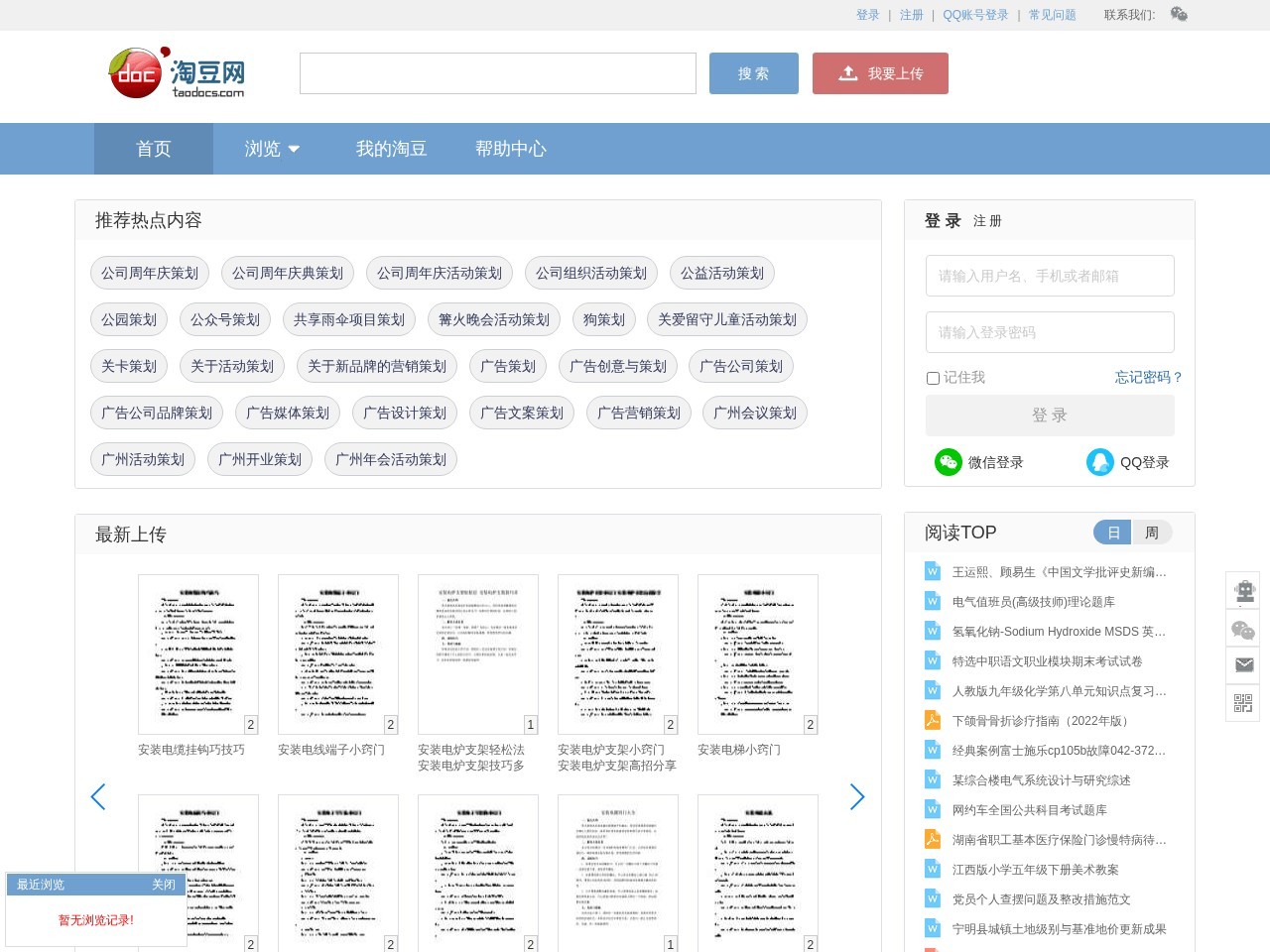The image size is (1270, 952).
Task: Click the blue QQ登录 penguin icon
Action: pos(1099,462)
